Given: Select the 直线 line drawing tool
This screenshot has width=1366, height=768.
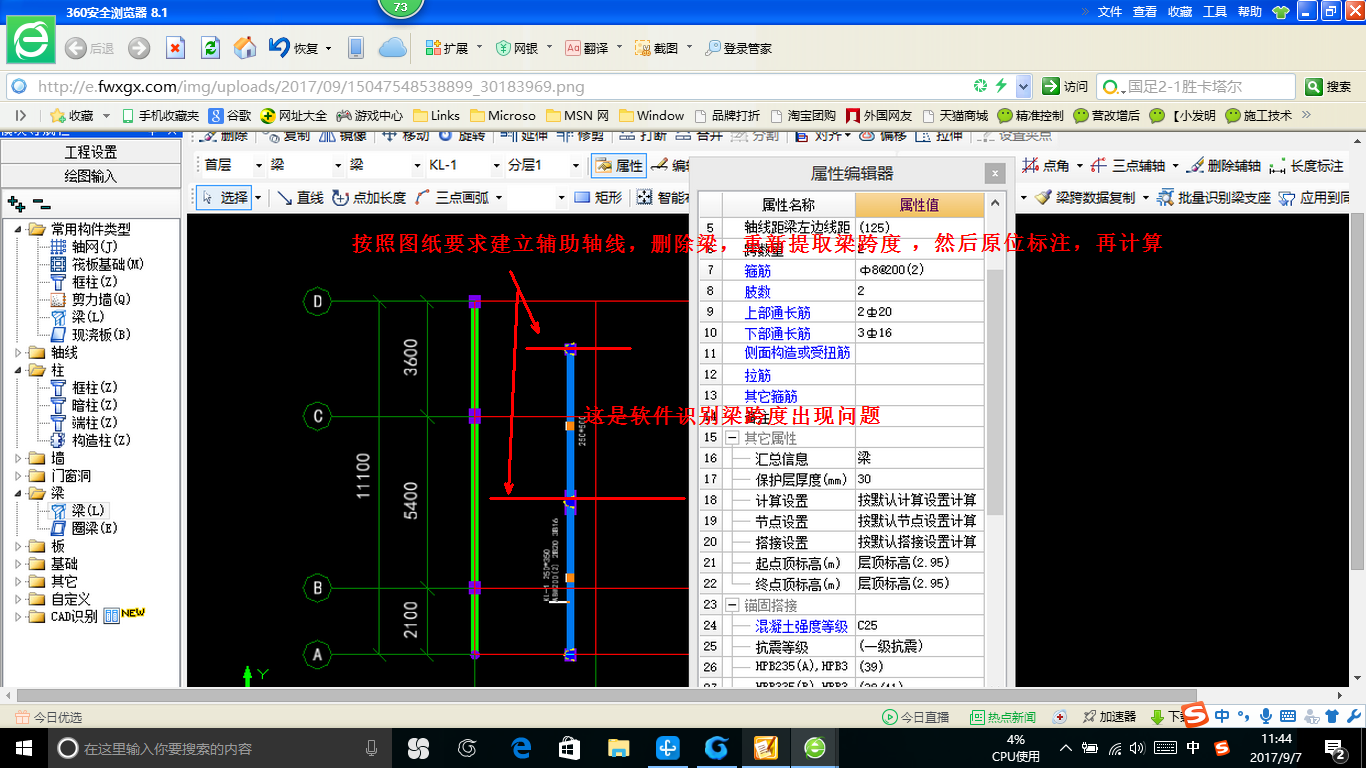Looking at the screenshot, I should [300, 198].
